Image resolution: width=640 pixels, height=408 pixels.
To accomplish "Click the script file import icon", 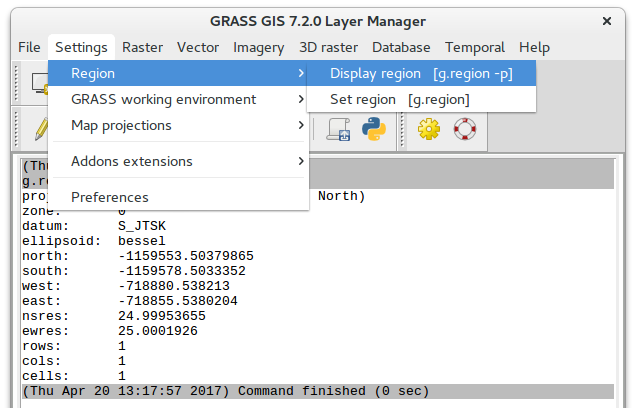I will [338, 129].
